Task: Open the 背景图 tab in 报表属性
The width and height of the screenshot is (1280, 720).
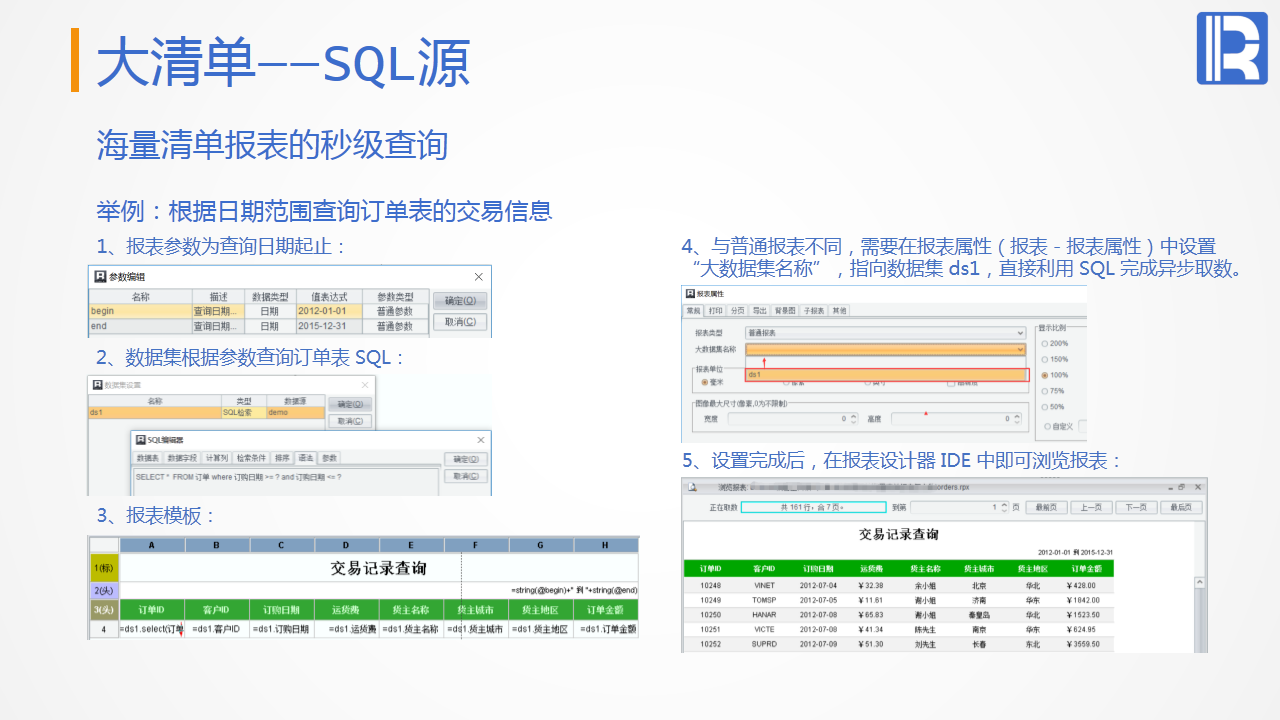Action: pyautogui.click(x=787, y=311)
